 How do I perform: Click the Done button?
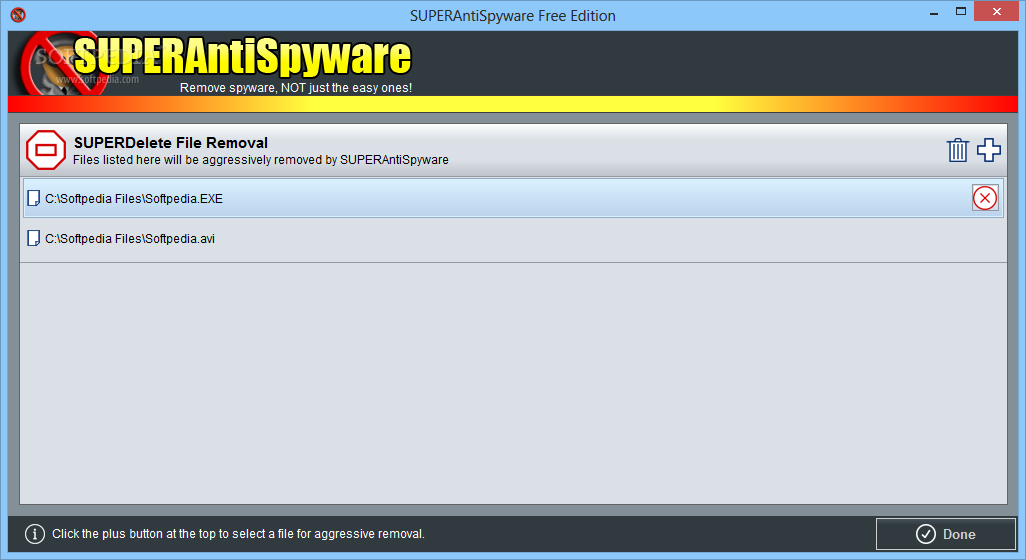(x=946, y=534)
